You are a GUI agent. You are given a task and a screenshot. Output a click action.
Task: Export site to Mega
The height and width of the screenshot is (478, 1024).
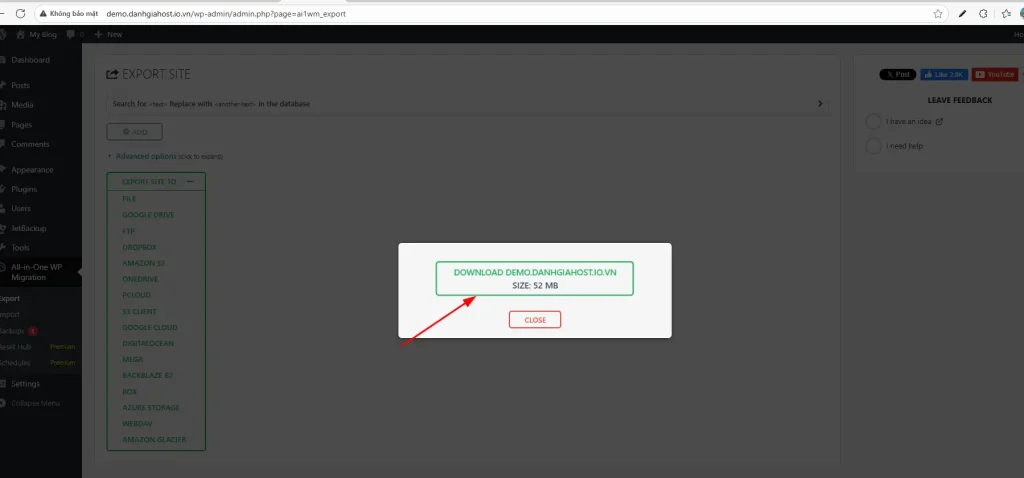133,359
